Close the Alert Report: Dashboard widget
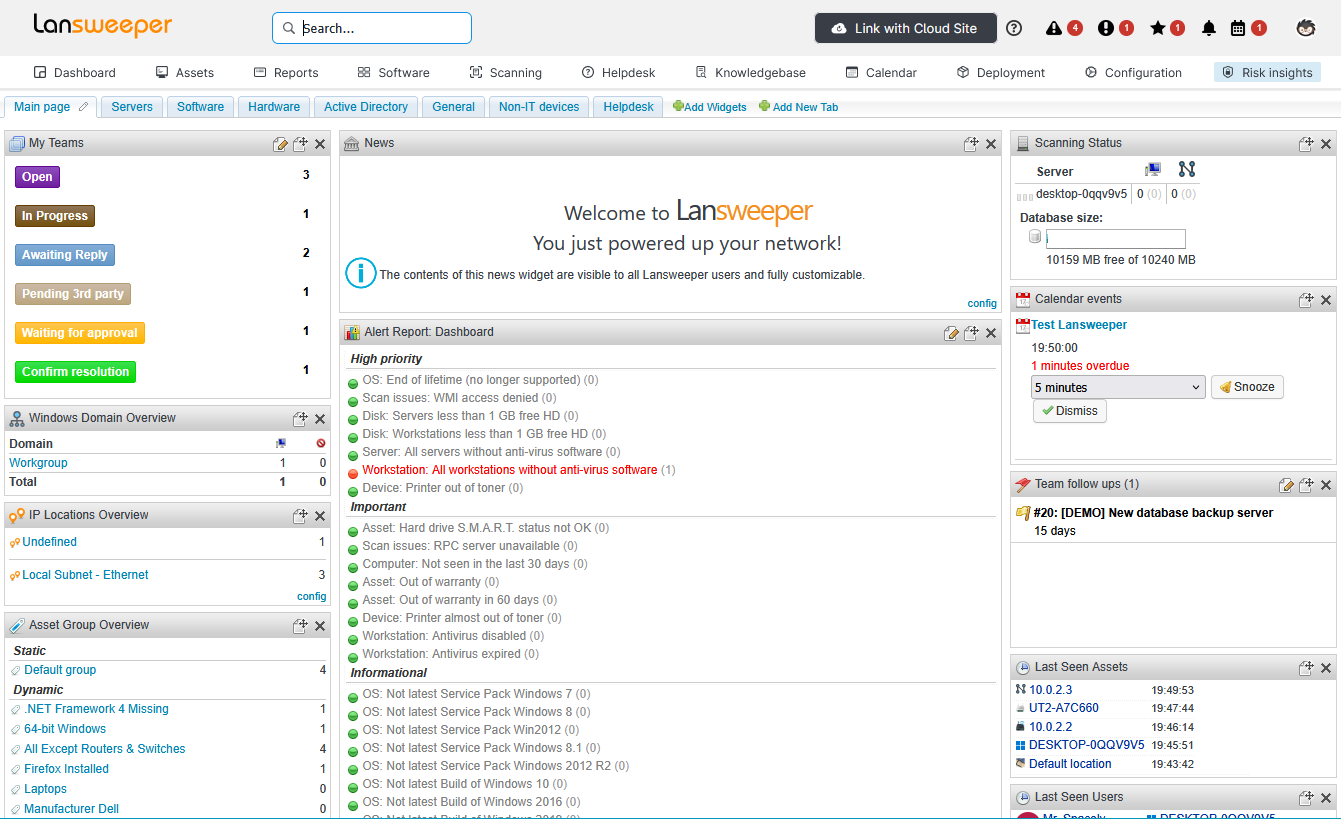The width and height of the screenshot is (1341, 819). pos(991,333)
